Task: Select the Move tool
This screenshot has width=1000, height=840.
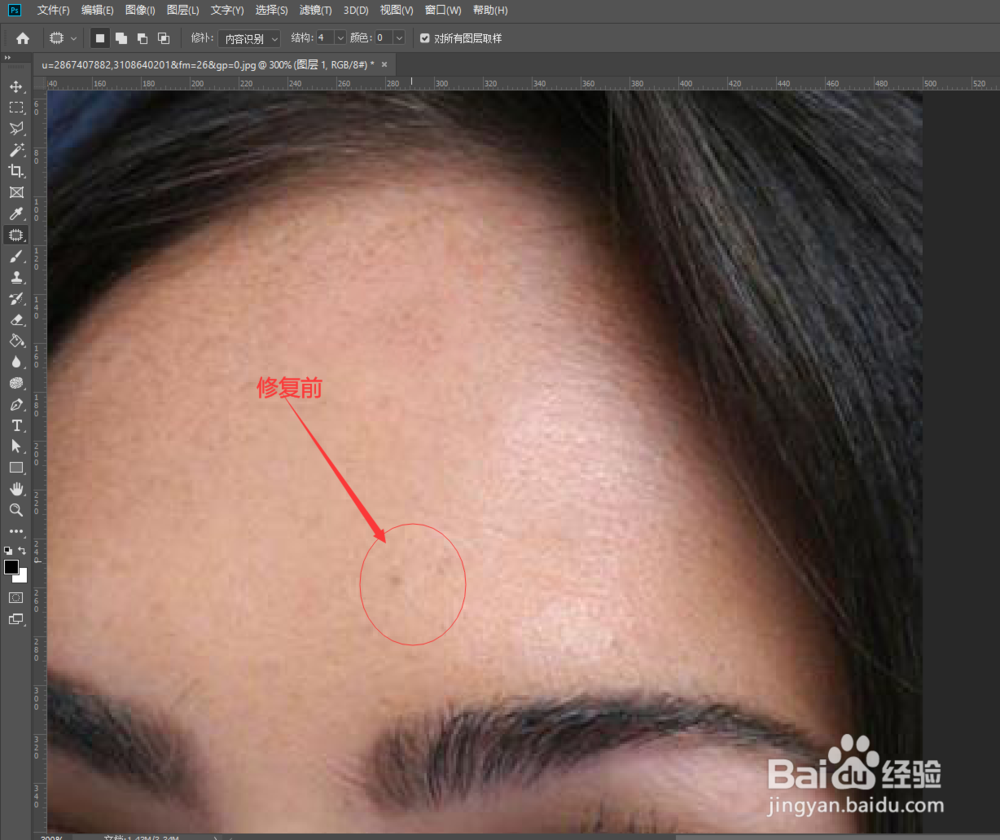Action: click(x=16, y=86)
